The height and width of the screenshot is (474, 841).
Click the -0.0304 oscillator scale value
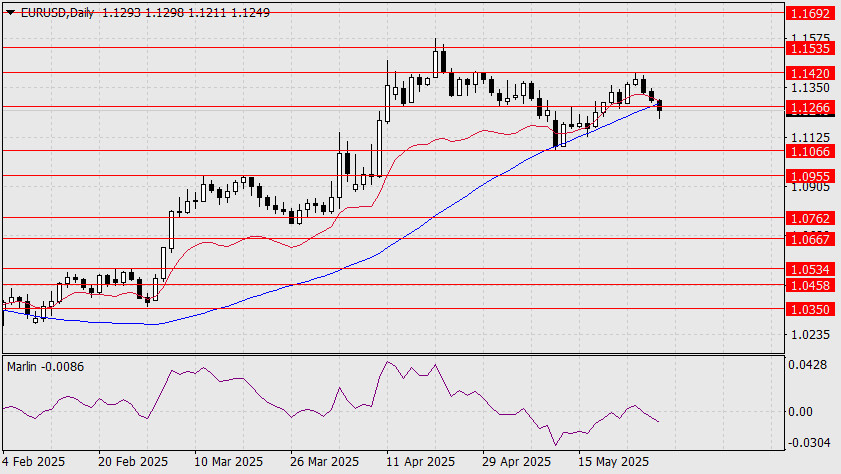(x=808, y=443)
